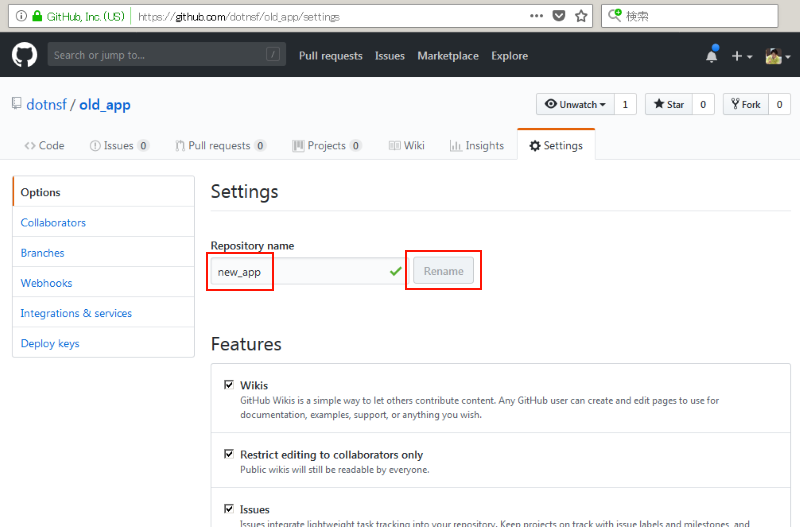
Task: Open the GitHub Octocat home logo
Action: pos(24,55)
